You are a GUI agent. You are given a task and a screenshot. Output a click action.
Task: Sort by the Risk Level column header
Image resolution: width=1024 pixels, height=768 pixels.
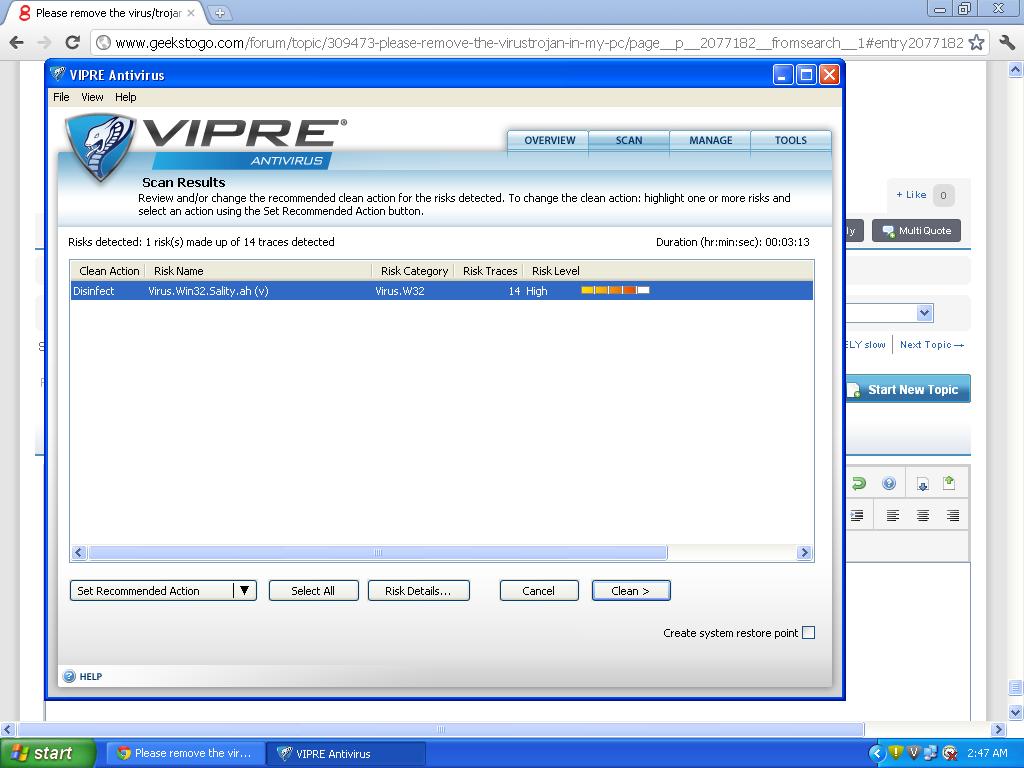point(555,271)
